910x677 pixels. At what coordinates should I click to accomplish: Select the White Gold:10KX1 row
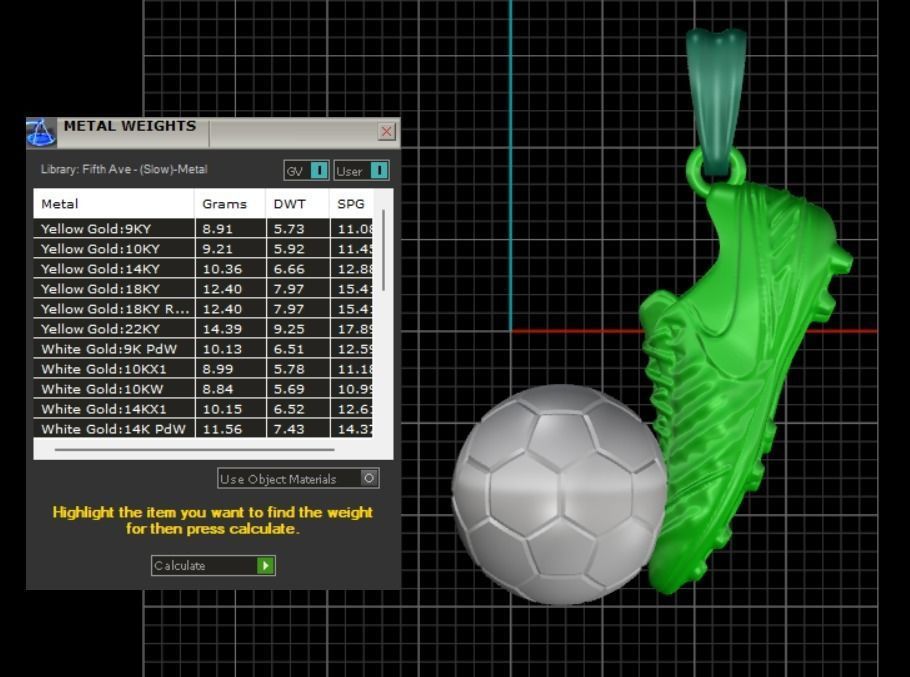pyautogui.click(x=203, y=369)
